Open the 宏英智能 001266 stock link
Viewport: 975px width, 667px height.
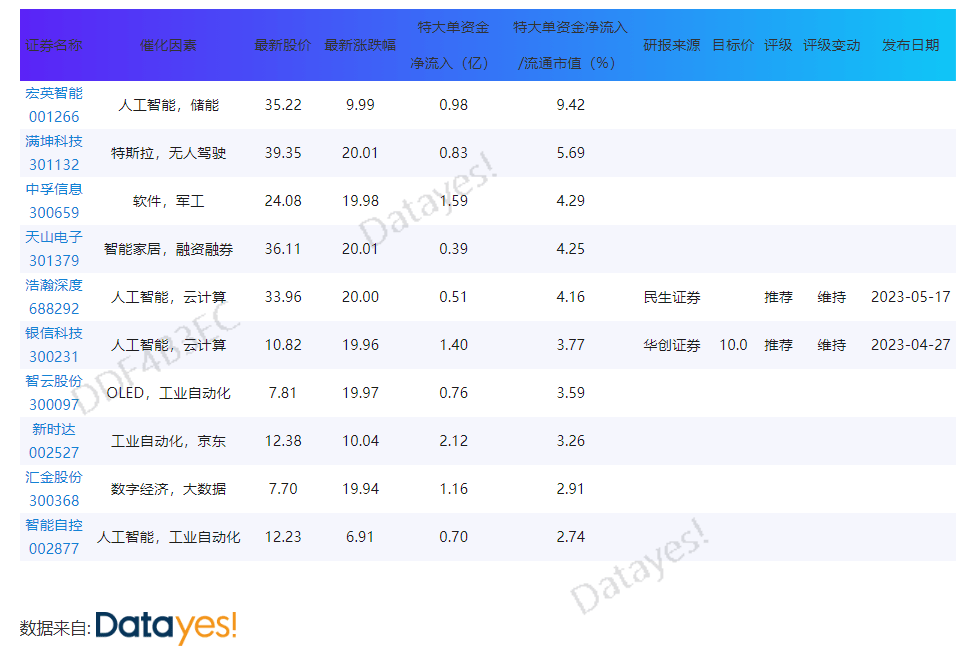click(54, 105)
